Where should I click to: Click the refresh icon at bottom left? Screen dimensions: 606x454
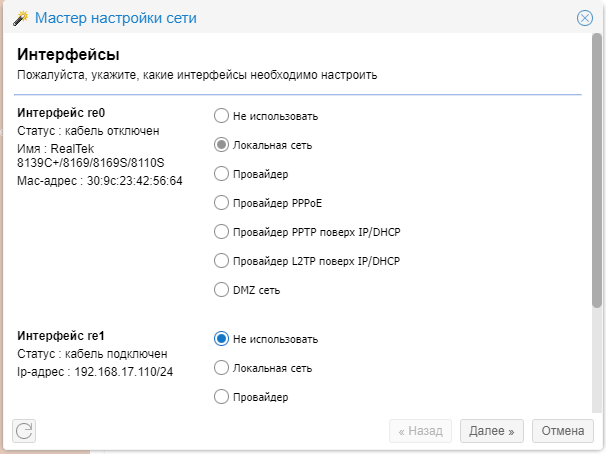pos(24,431)
